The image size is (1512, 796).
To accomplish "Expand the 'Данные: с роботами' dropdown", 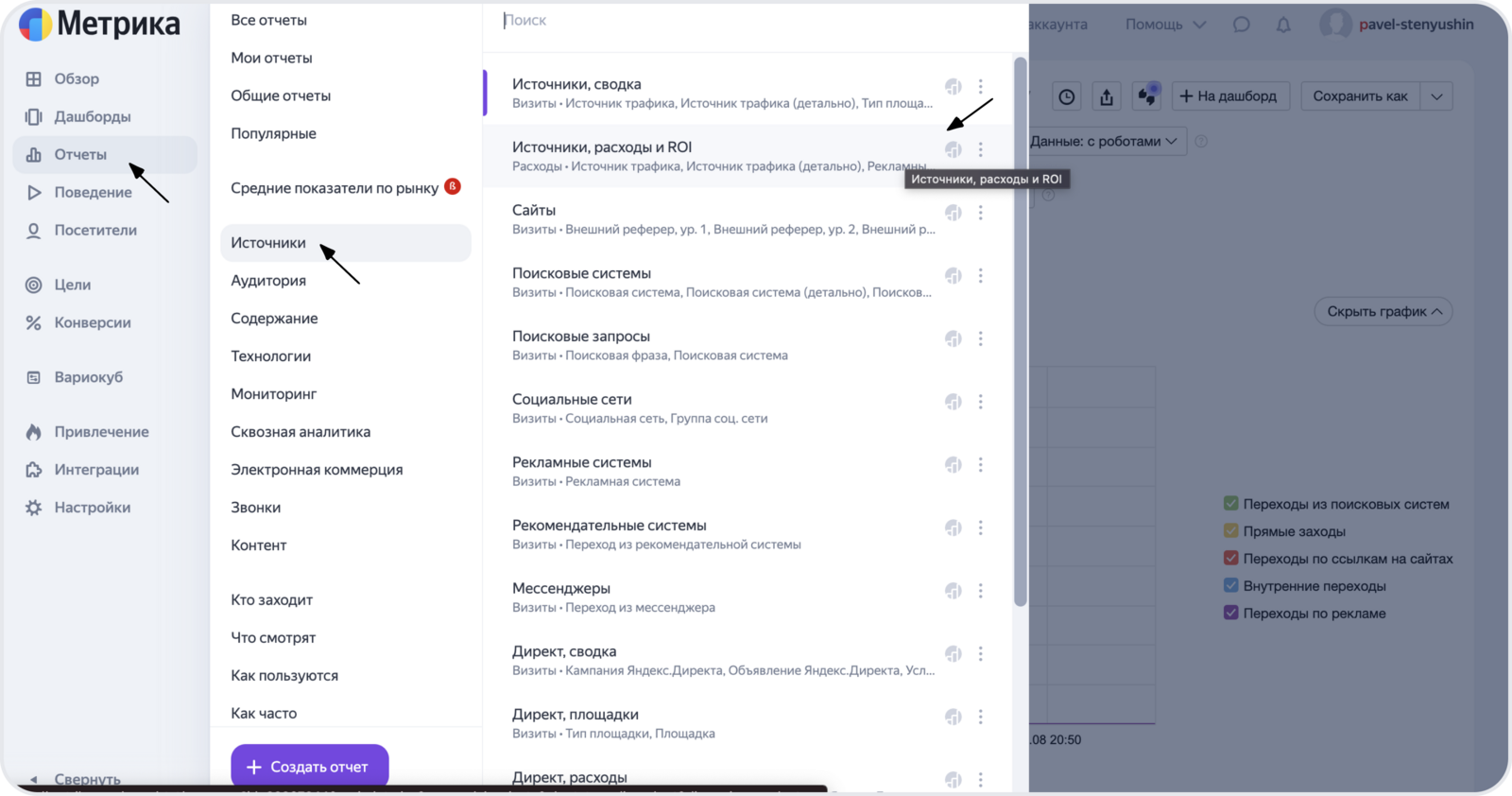I will [1104, 142].
